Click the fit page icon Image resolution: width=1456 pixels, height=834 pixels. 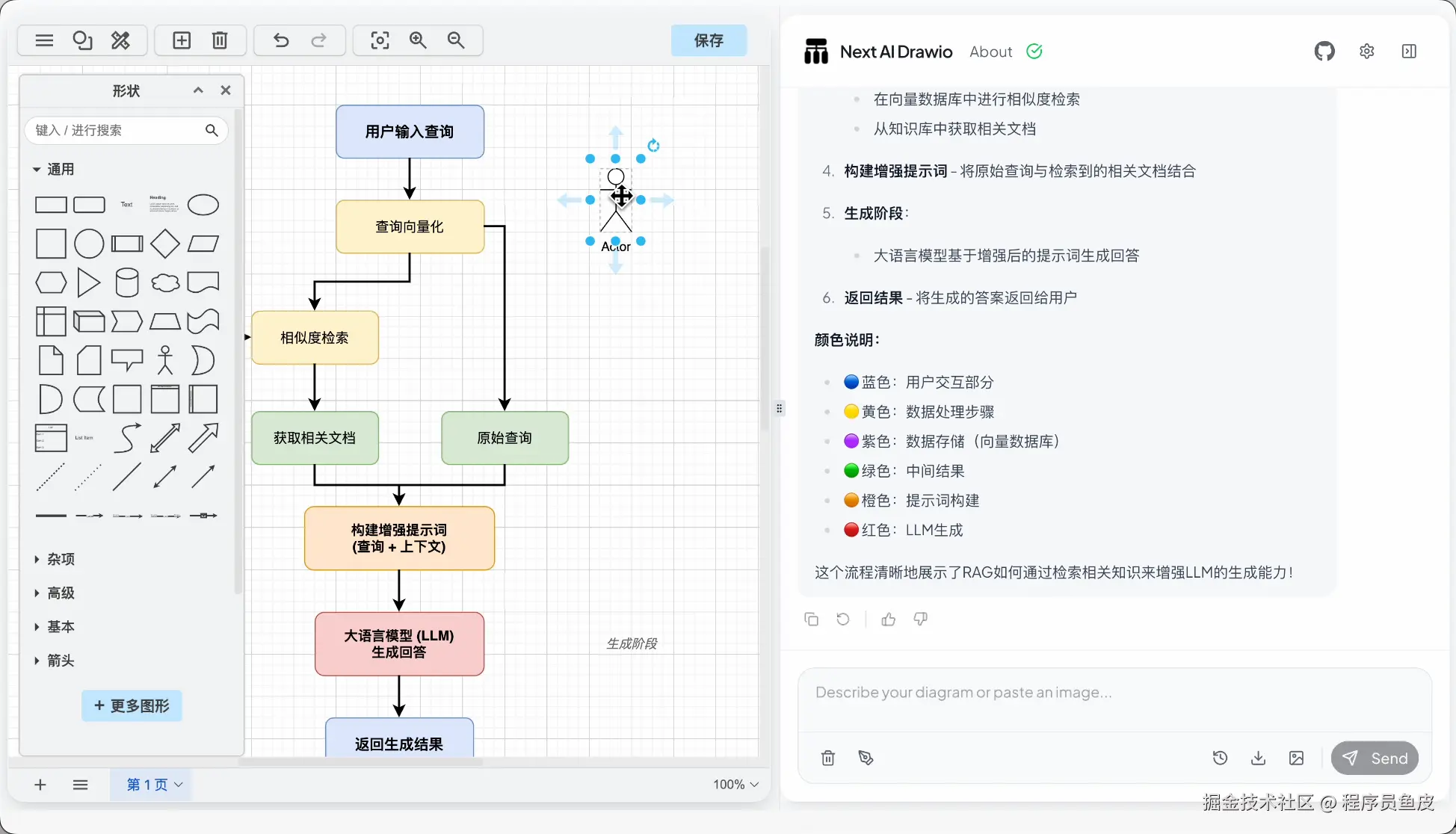click(380, 40)
